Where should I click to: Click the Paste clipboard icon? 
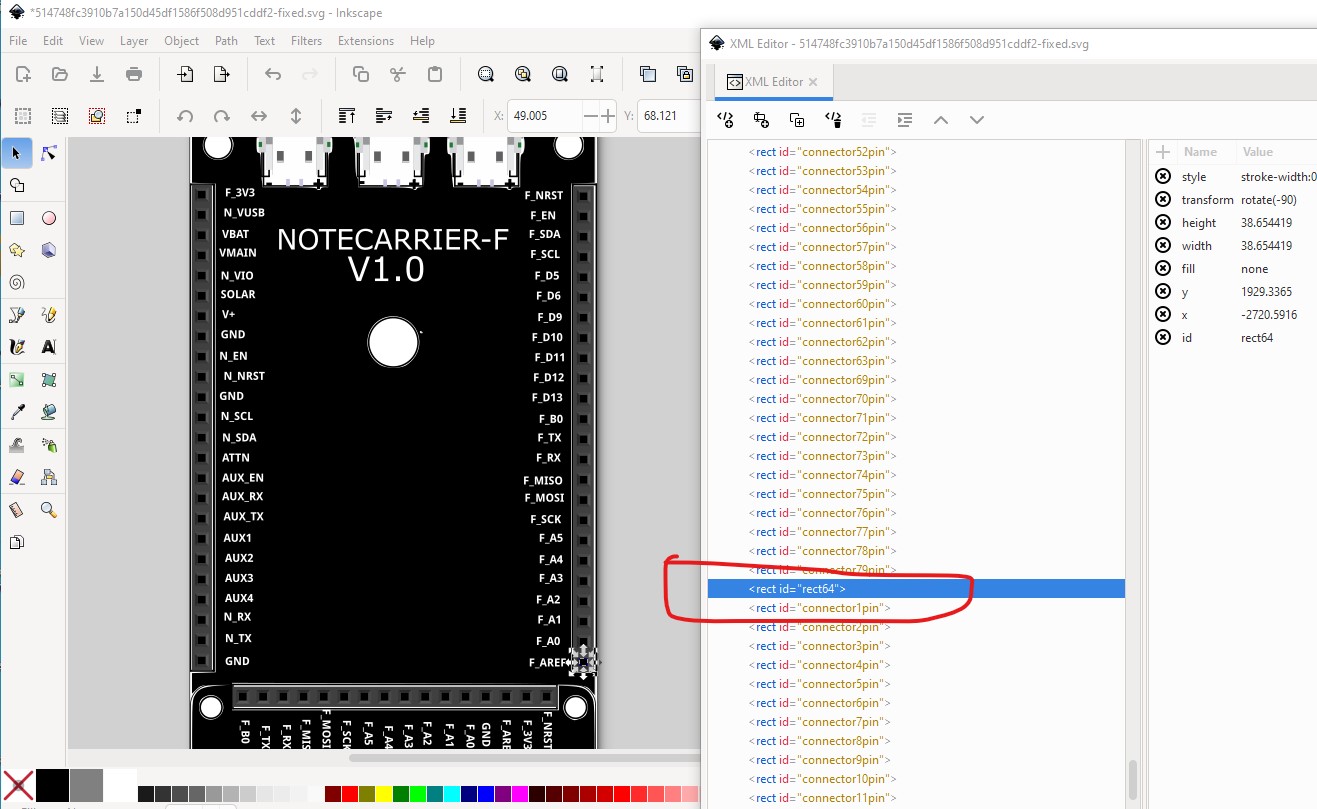435,74
